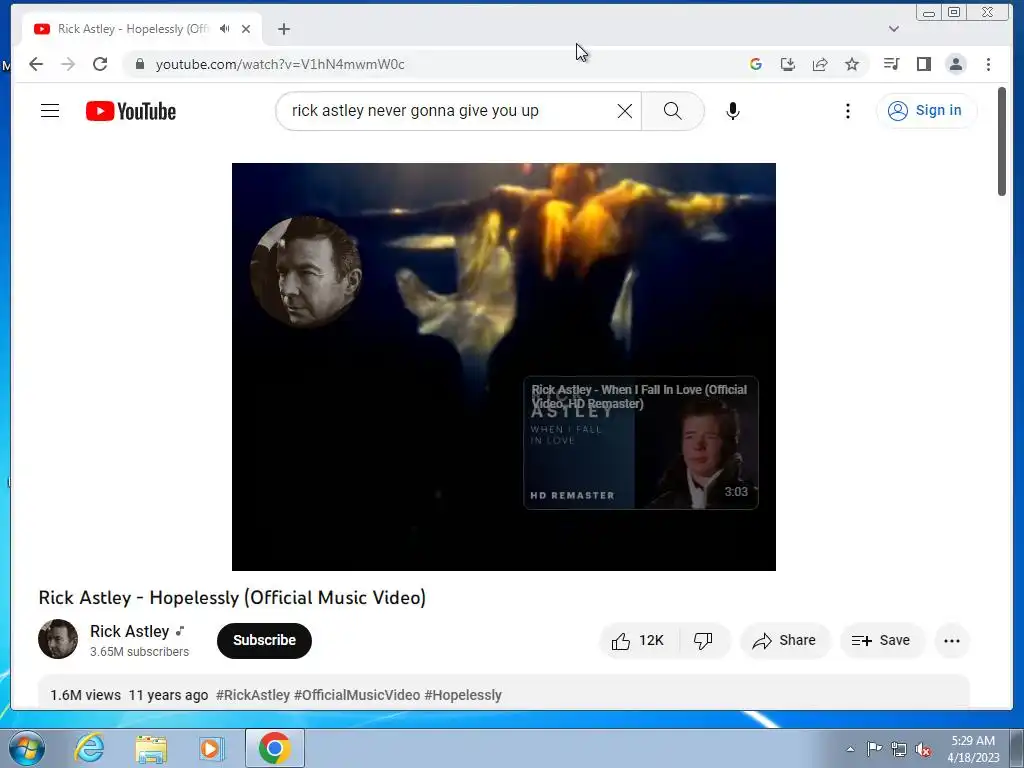
Task: Click the browser forward arrow
Action: [x=68, y=64]
